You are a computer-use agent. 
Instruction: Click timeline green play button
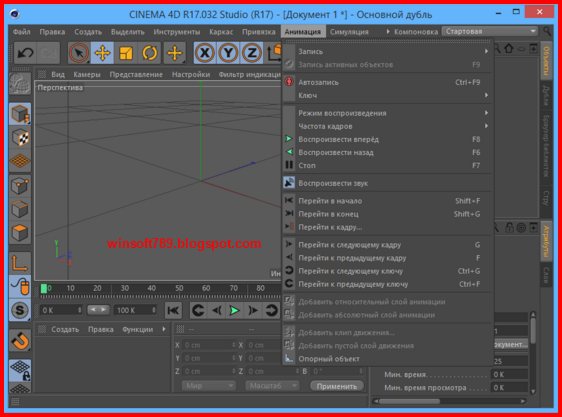tap(235, 311)
